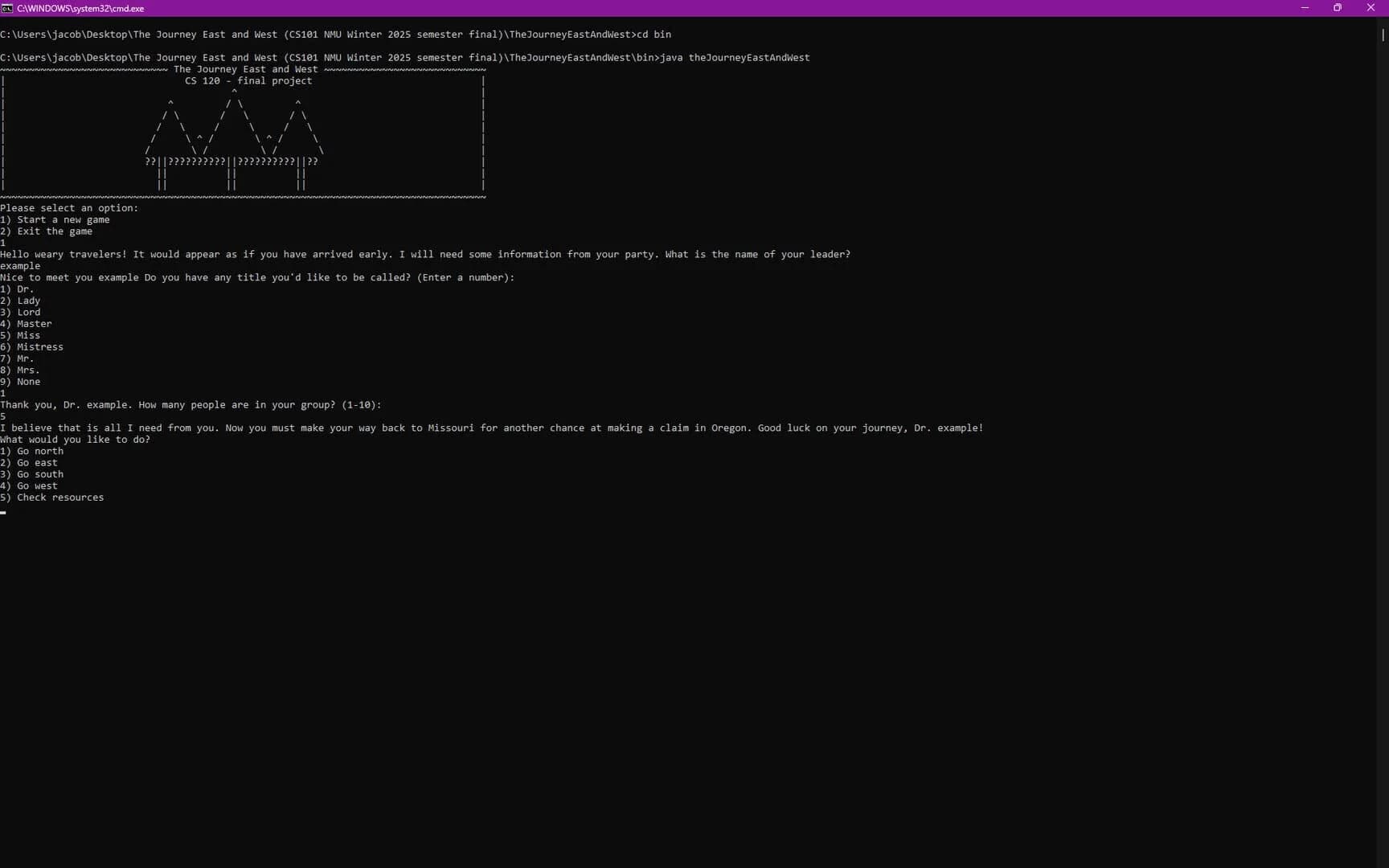This screenshot has height=868, width=1389.
Task: Click the '4) Master' title option
Action: [26, 324]
